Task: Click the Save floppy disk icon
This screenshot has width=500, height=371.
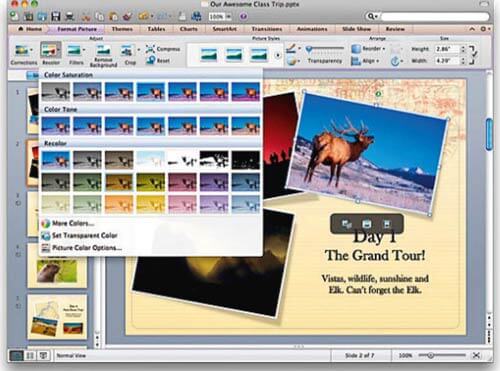Action: (x=55, y=16)
